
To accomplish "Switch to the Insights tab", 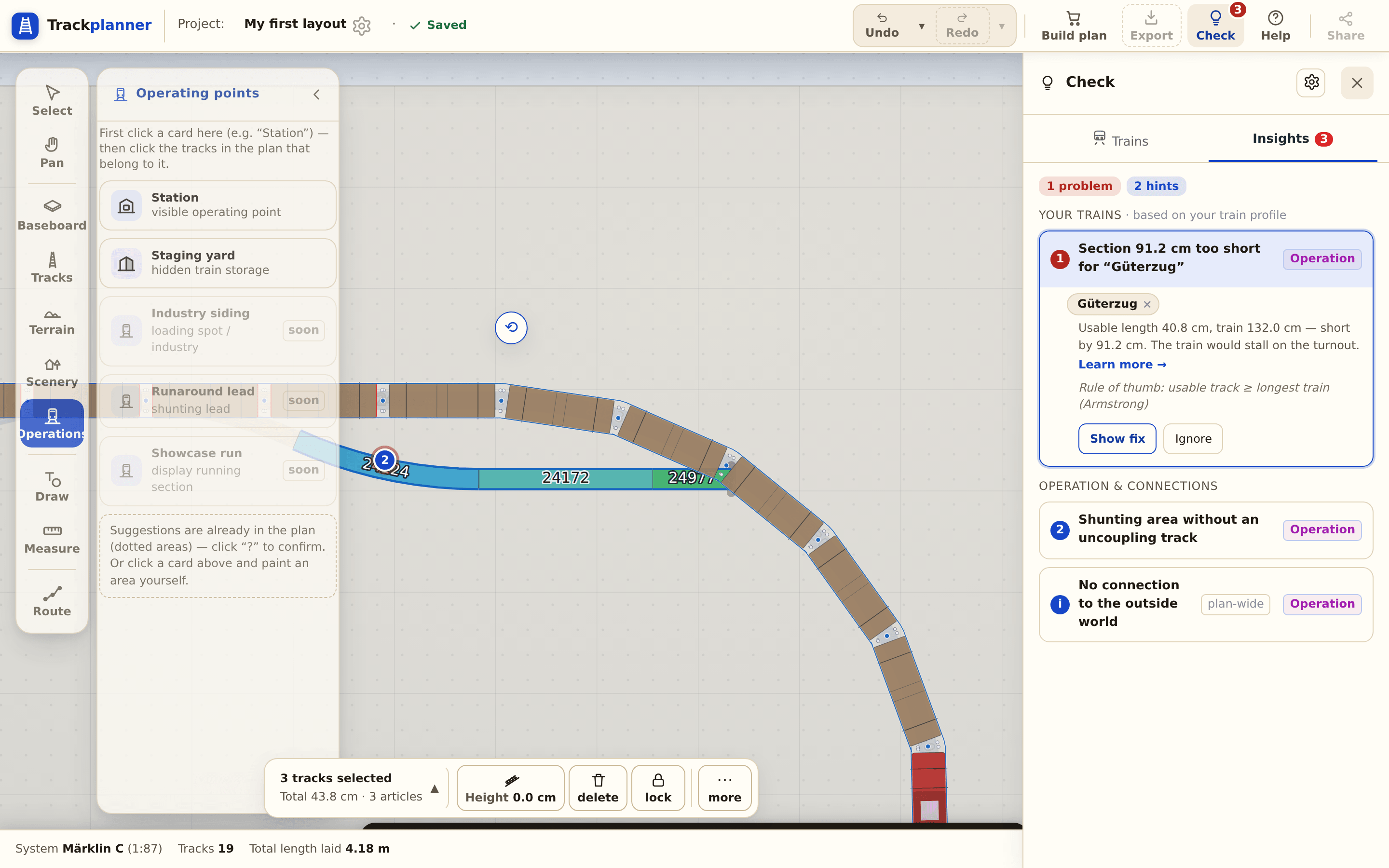I will (x=1292, y=139).
